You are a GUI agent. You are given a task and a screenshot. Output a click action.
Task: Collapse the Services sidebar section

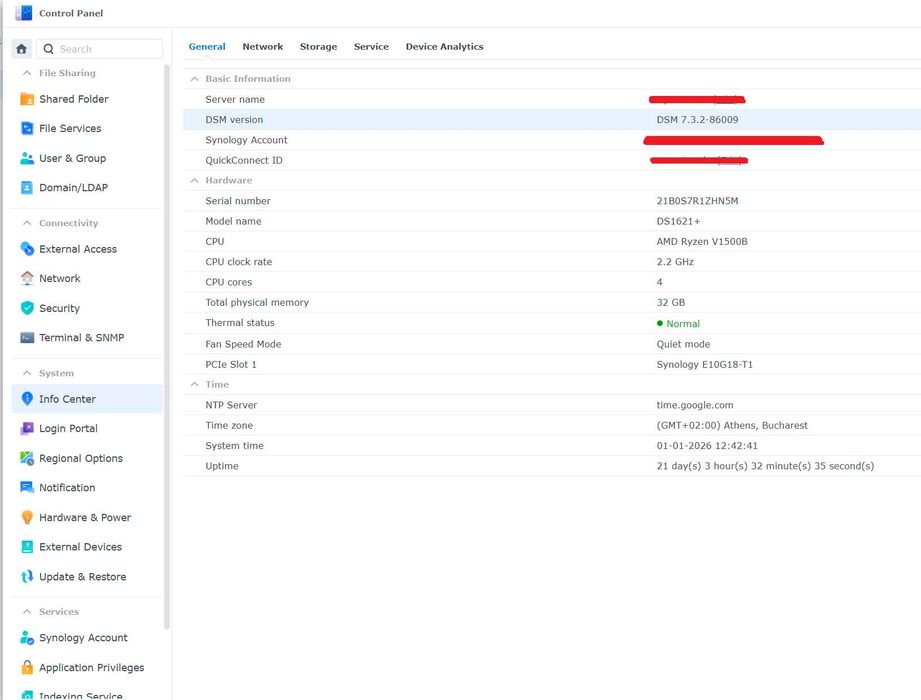26,611
